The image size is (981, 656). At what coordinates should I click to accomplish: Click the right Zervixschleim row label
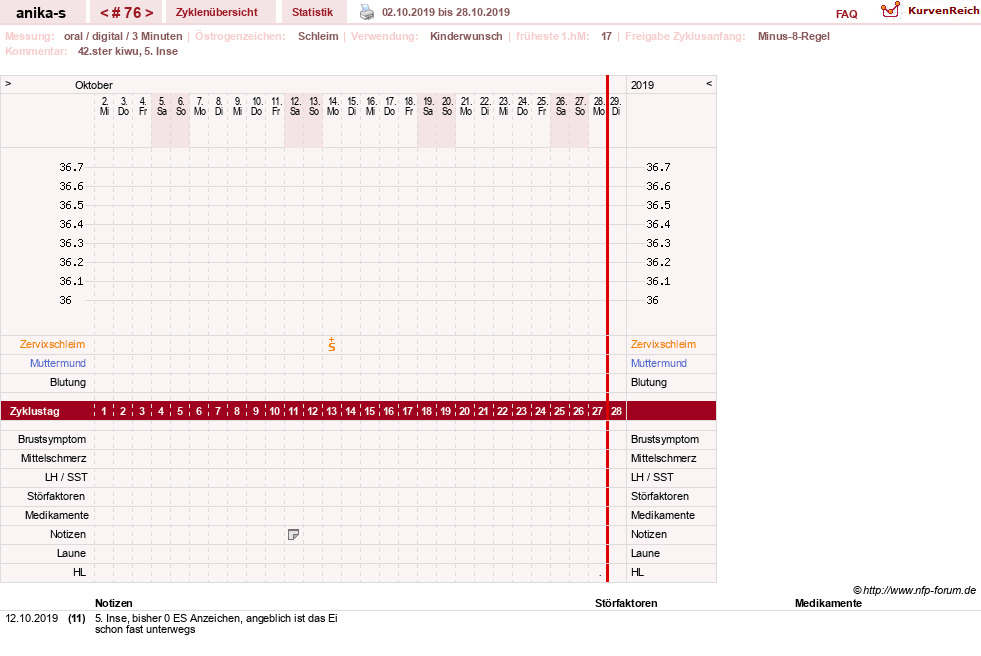coord(663,345)
